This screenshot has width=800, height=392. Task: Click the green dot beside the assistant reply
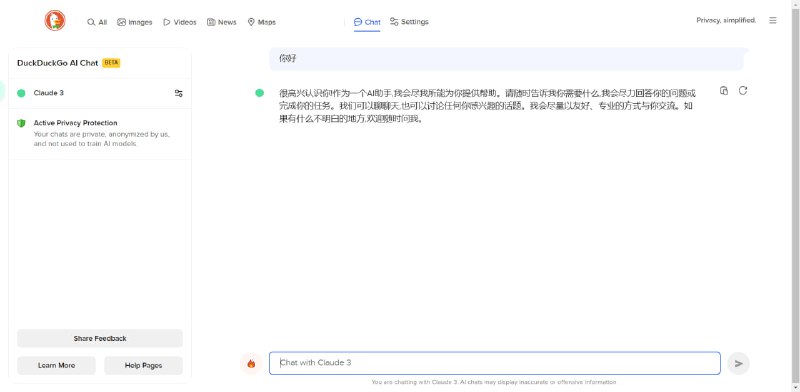coord(260,92)
